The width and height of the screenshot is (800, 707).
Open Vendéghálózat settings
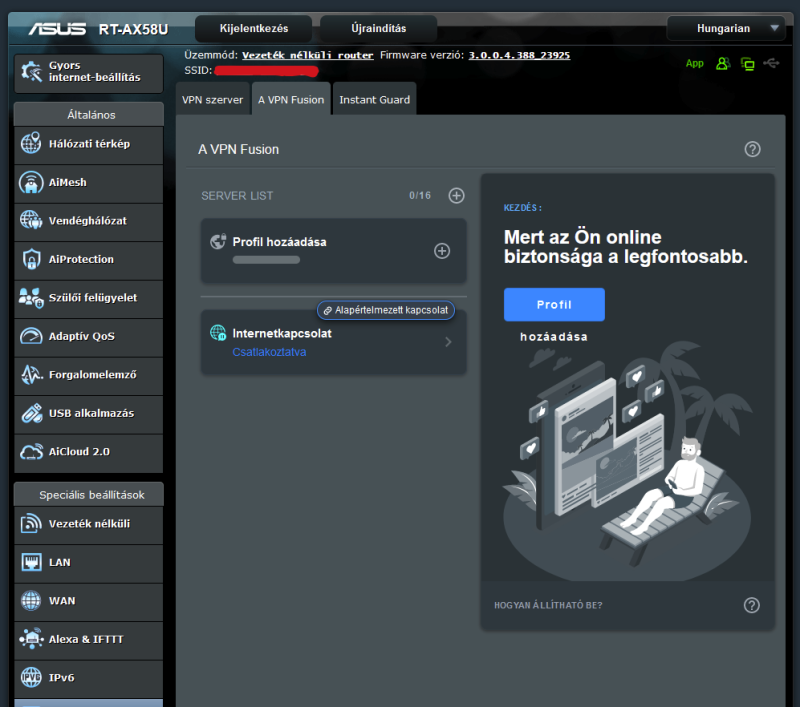point(89,221)
